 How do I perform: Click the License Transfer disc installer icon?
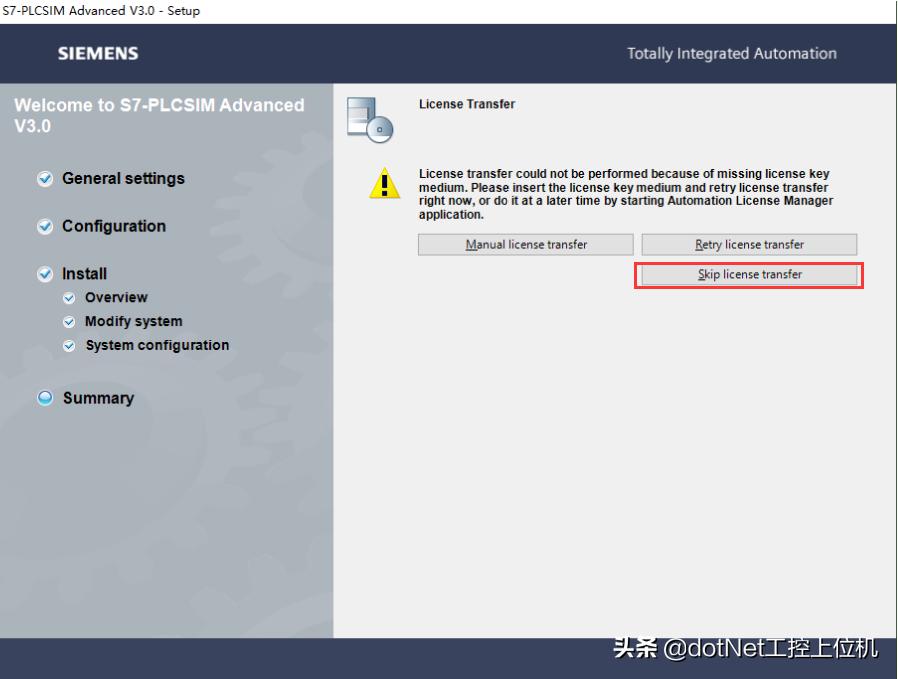pos(370,120)
